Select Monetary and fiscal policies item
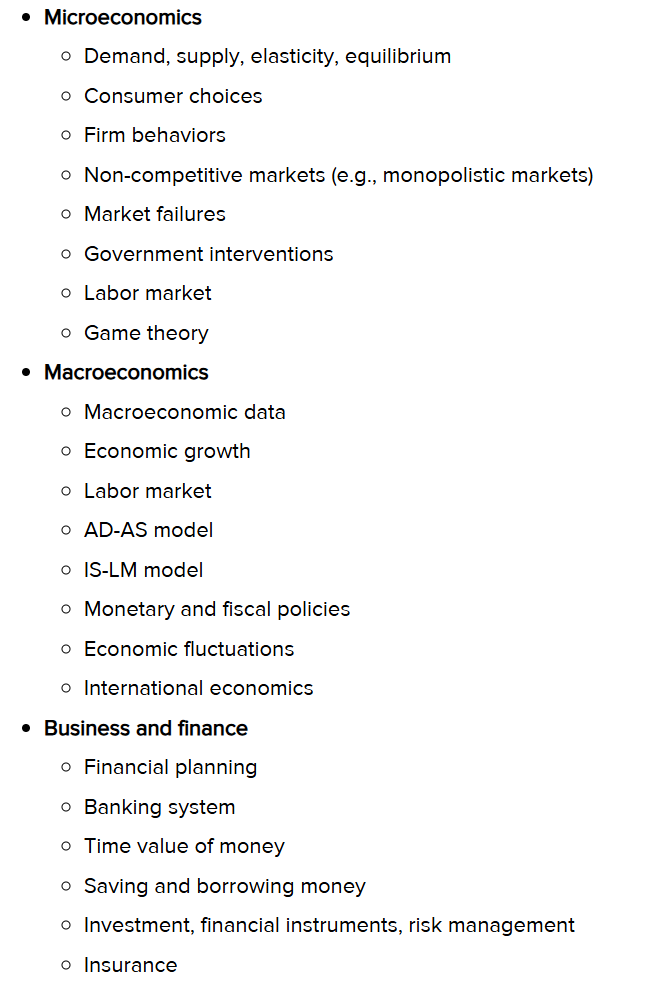The width and height of the screenshot is (664, 981). click(x=217, y=609)
